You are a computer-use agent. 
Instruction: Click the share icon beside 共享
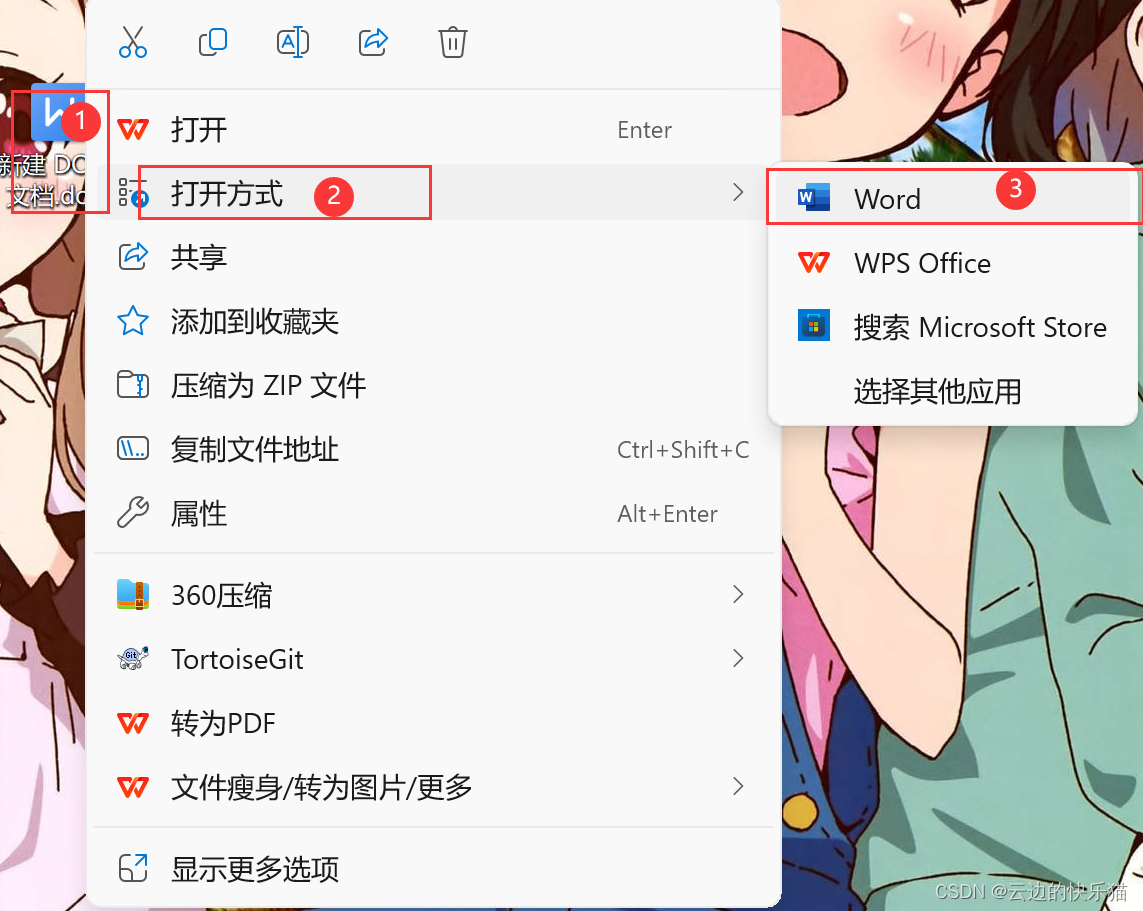click(x=133, y=257)
